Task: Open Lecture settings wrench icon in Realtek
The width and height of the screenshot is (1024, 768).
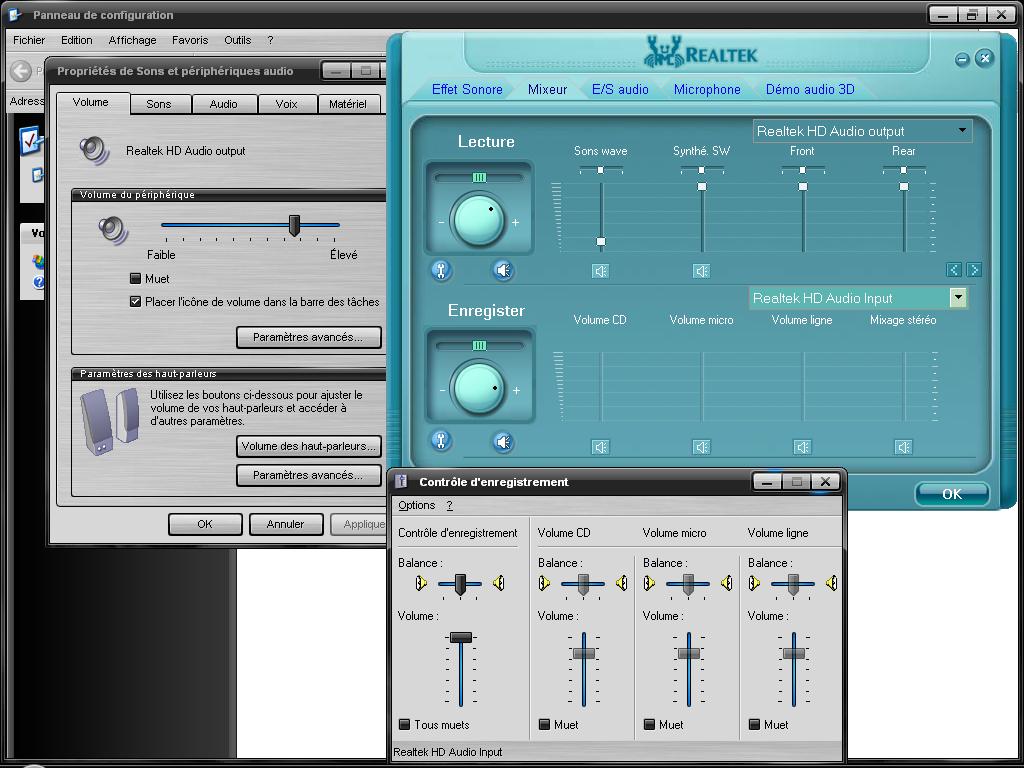Action: (x=441, y=270)
